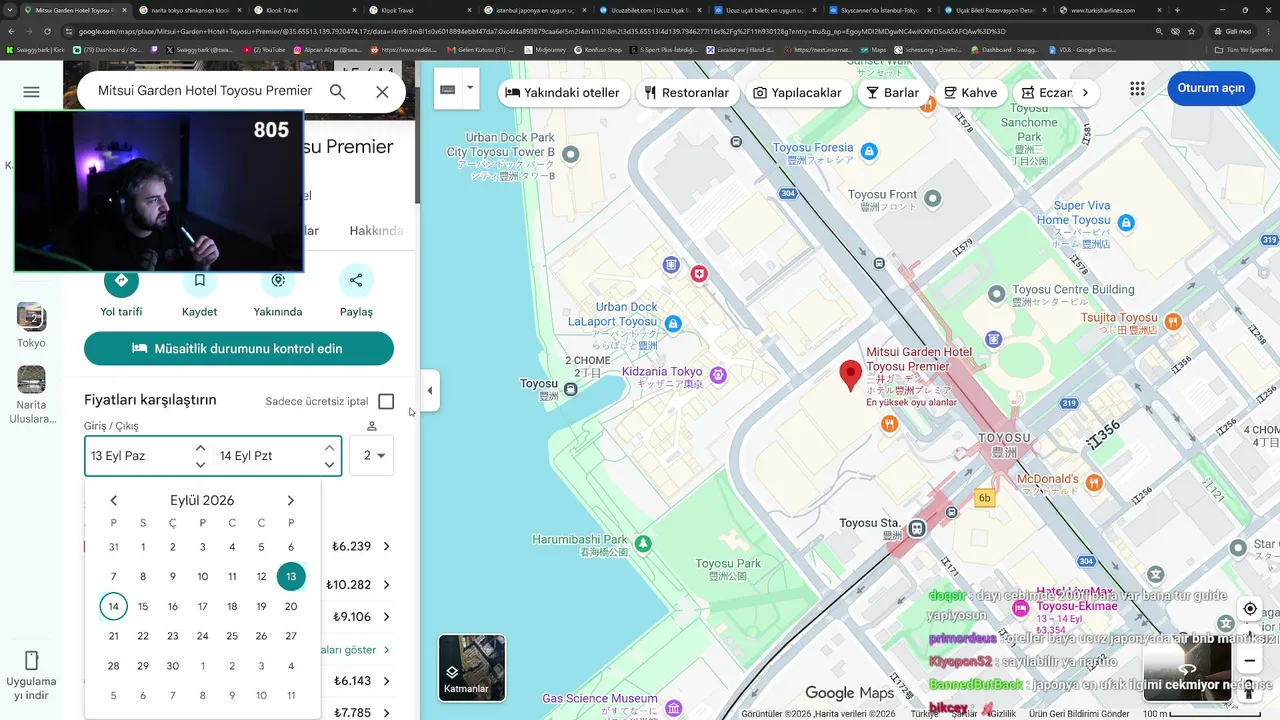Expand the ₺10.282 price row

pyautogui.click(x=386, y=585)
